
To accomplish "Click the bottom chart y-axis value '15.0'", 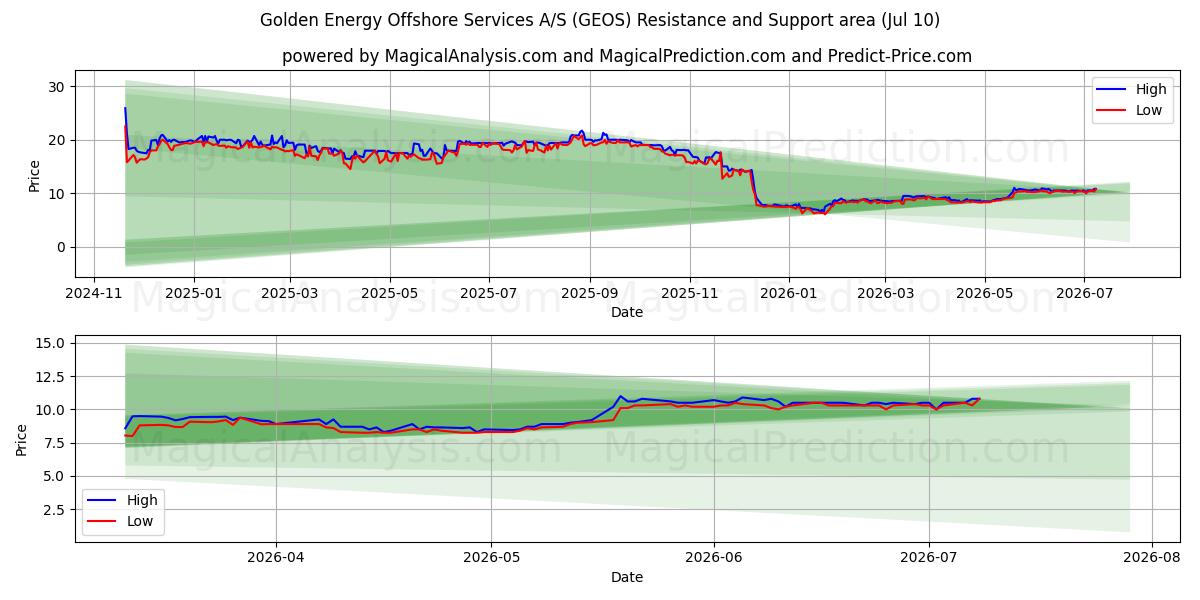I will (x=52, y=343).
